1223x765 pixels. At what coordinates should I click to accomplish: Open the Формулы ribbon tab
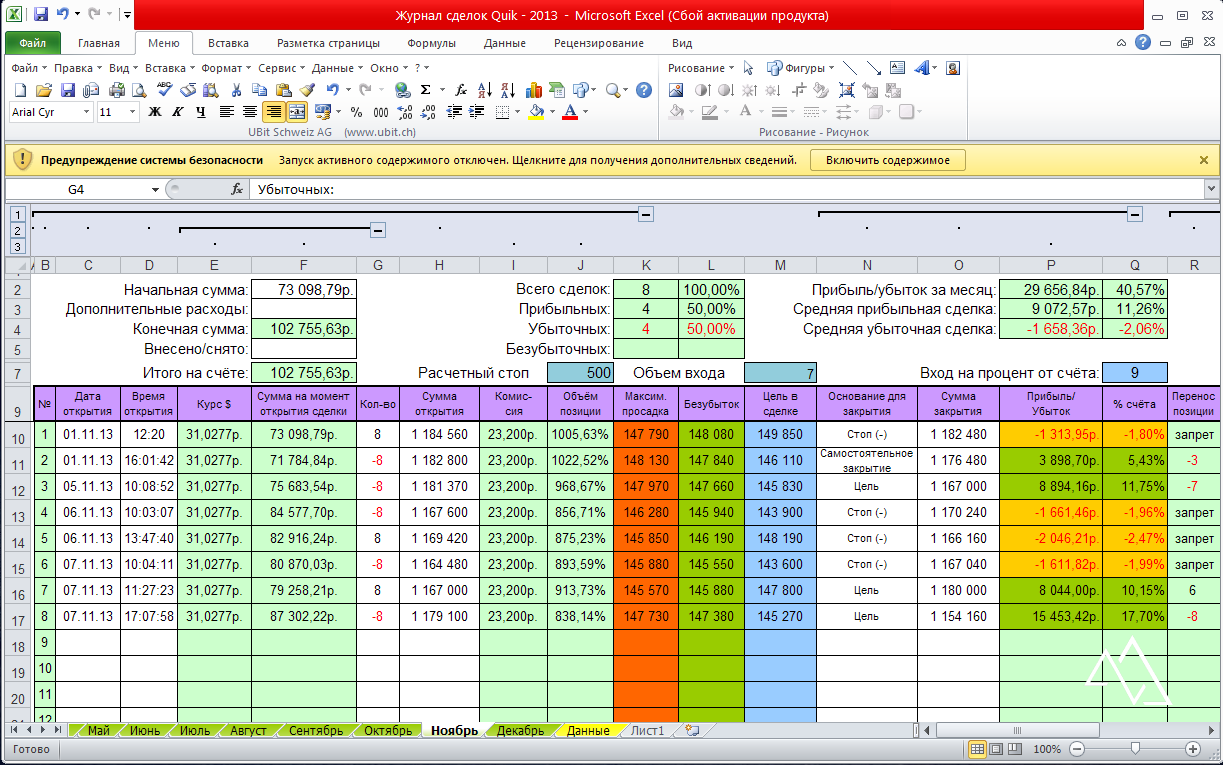pos(431,43)
